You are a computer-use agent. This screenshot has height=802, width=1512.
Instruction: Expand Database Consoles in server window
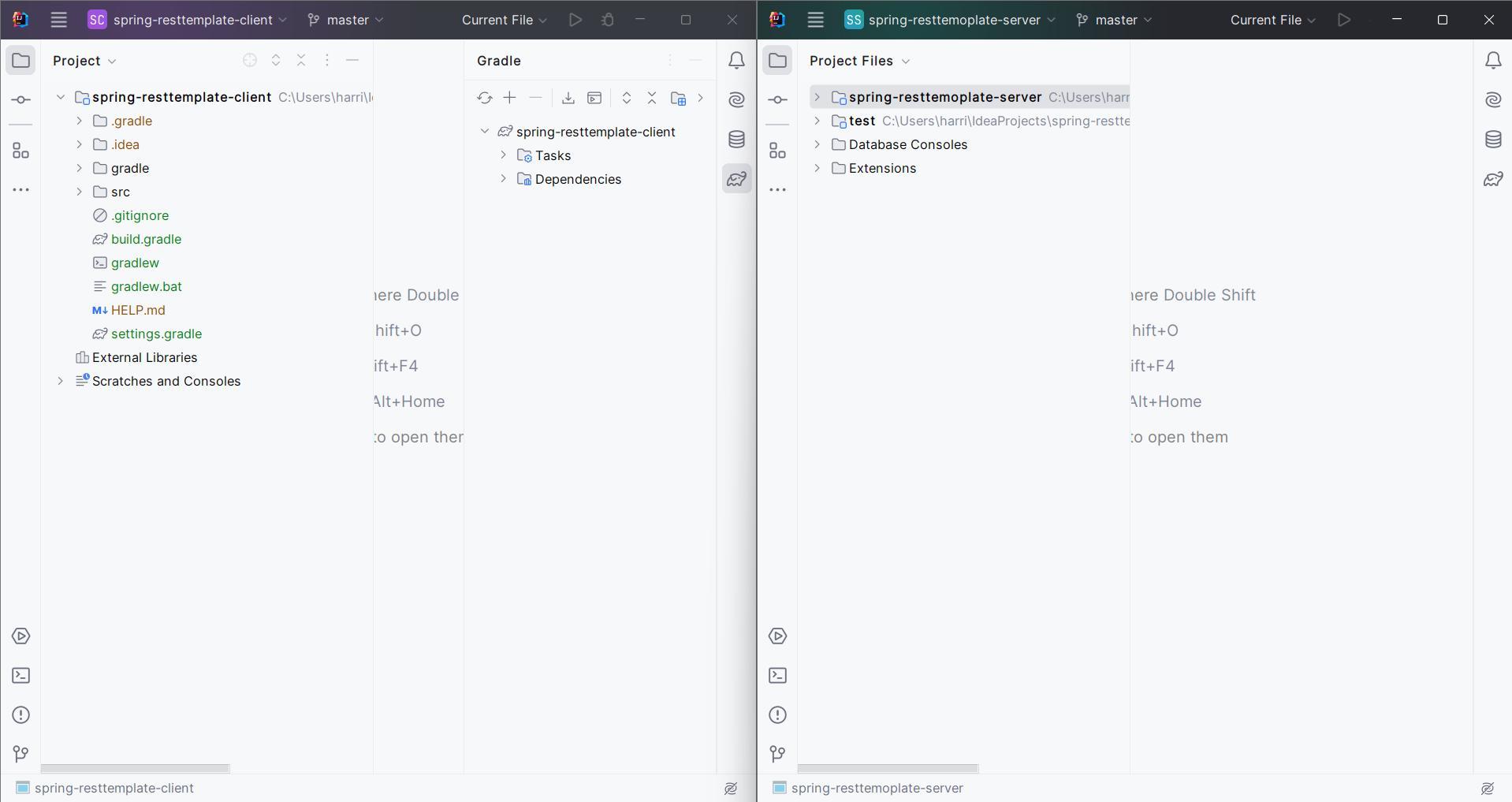click(x=817, y=144)
